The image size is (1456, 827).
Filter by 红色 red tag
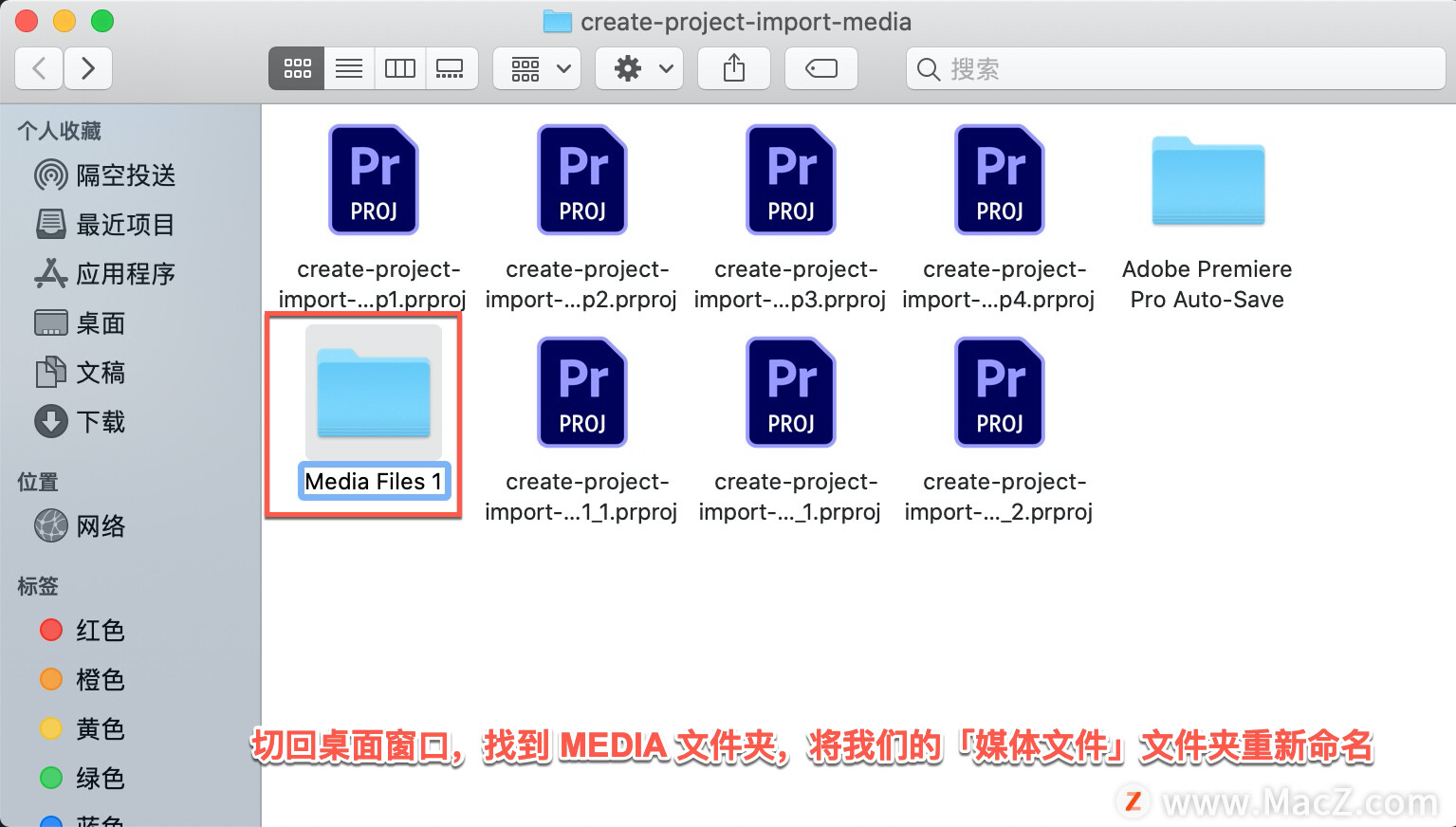pos(81,631)
